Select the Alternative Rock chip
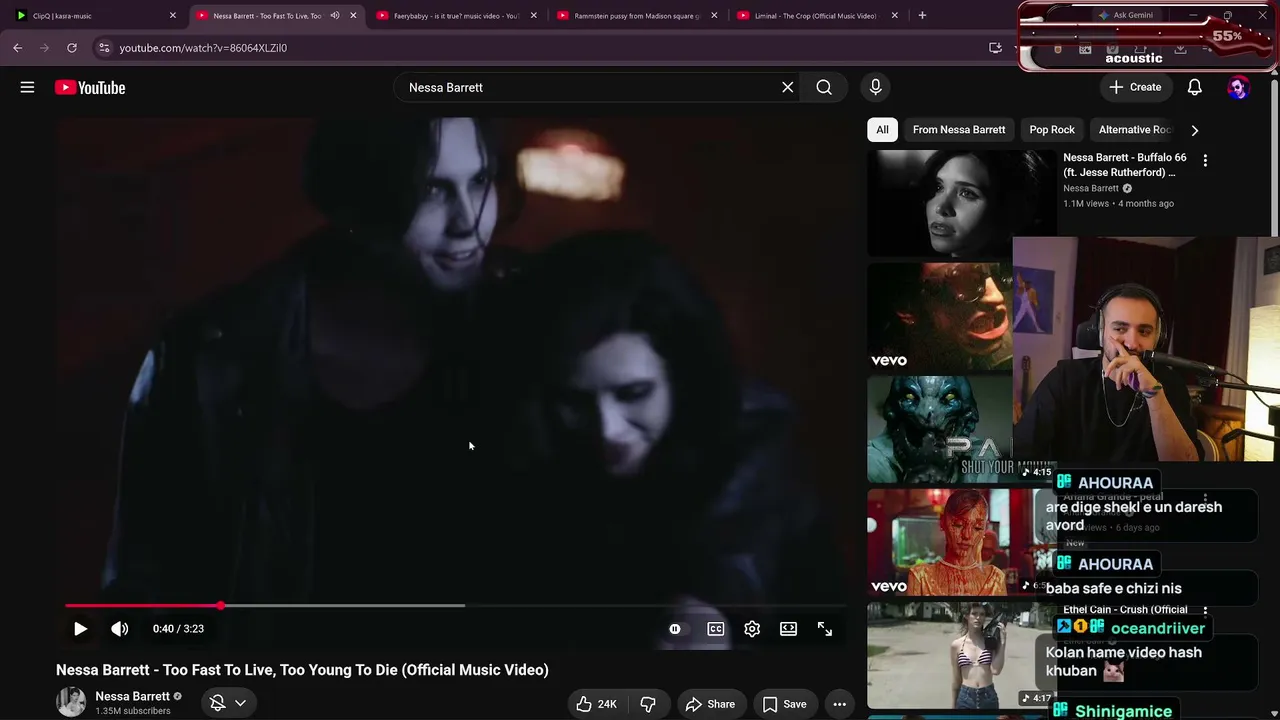Viewport: 1280px width, 720px height. click(x=1134, y=130)
